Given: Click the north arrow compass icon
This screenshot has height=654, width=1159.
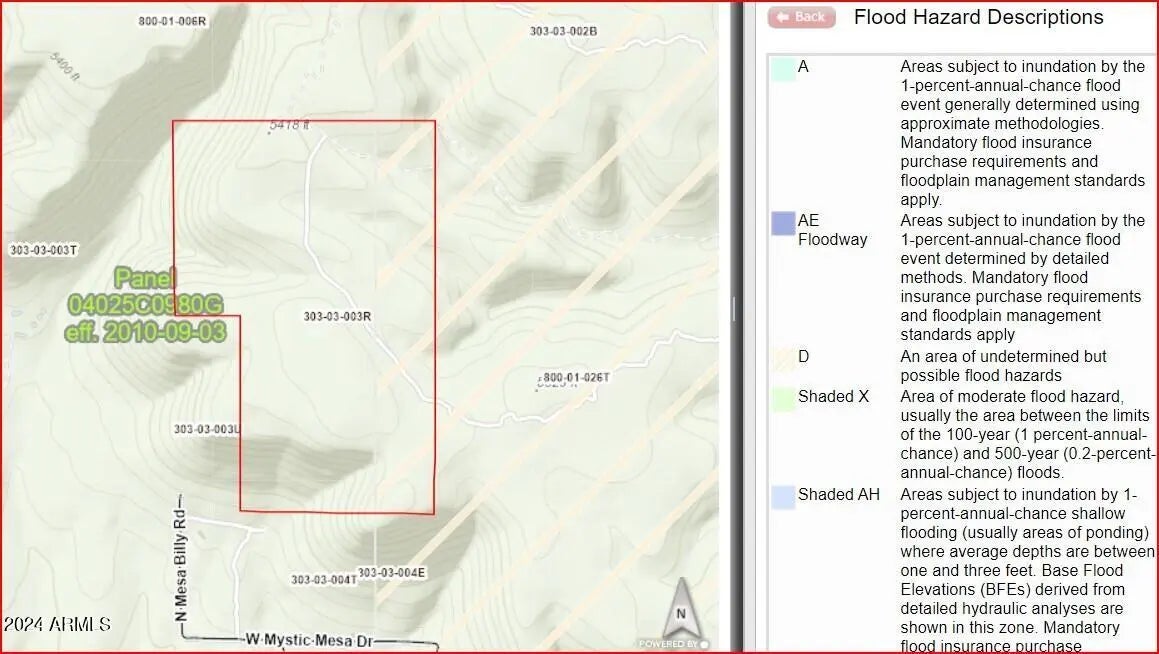Looking at the screenshot, I should point(681,609).
